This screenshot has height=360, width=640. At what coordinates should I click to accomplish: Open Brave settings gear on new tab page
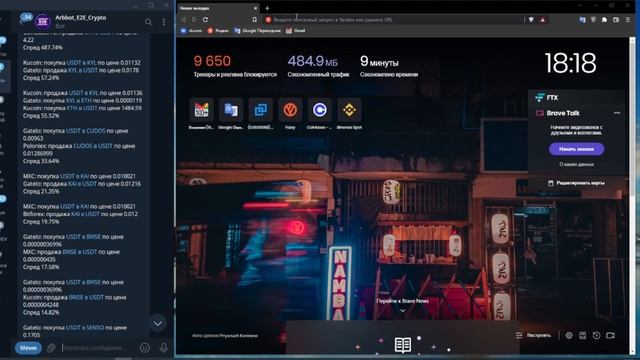(569, 336)
